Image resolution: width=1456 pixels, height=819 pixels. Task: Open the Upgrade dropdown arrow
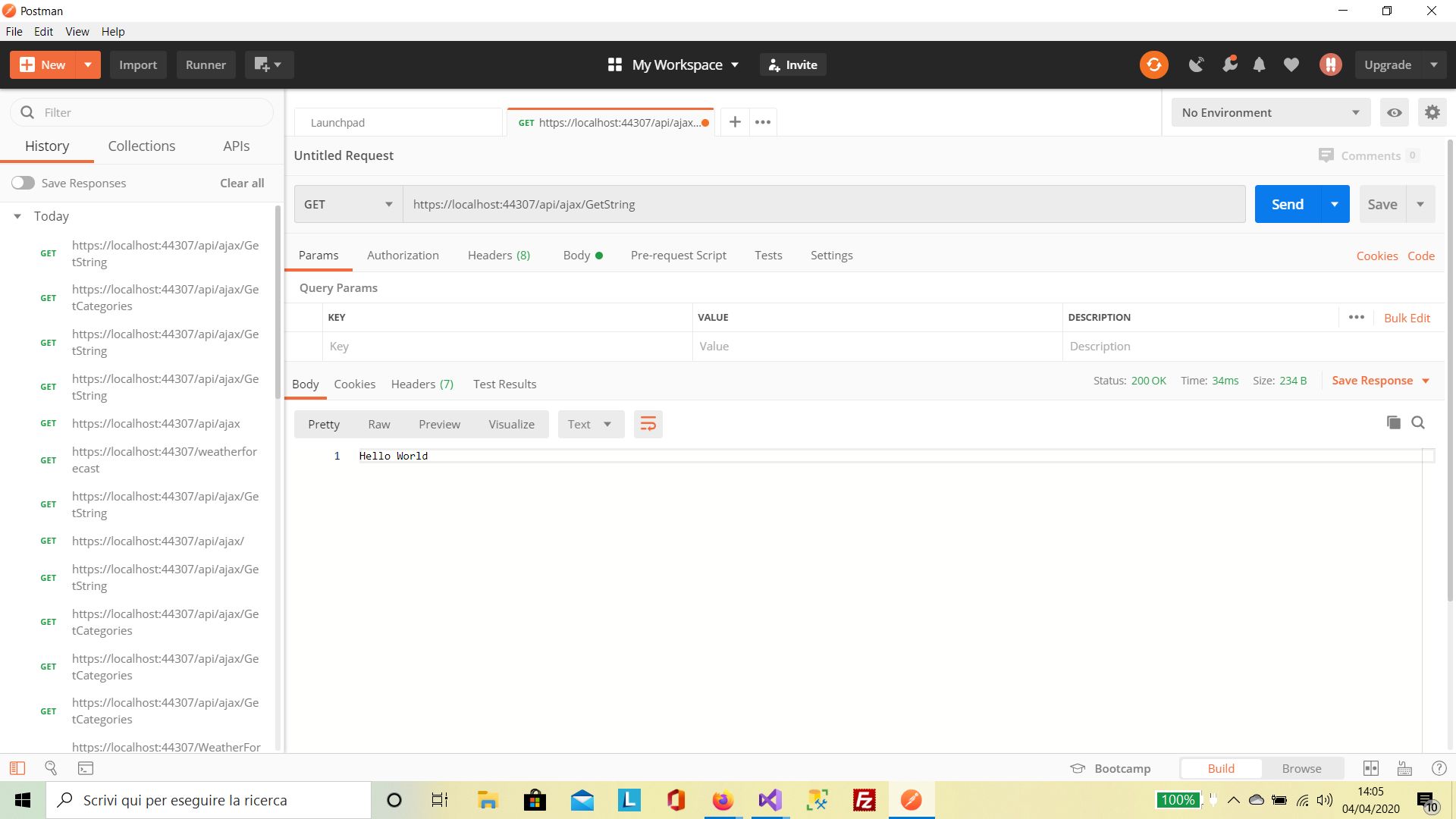pos(1433,64)
